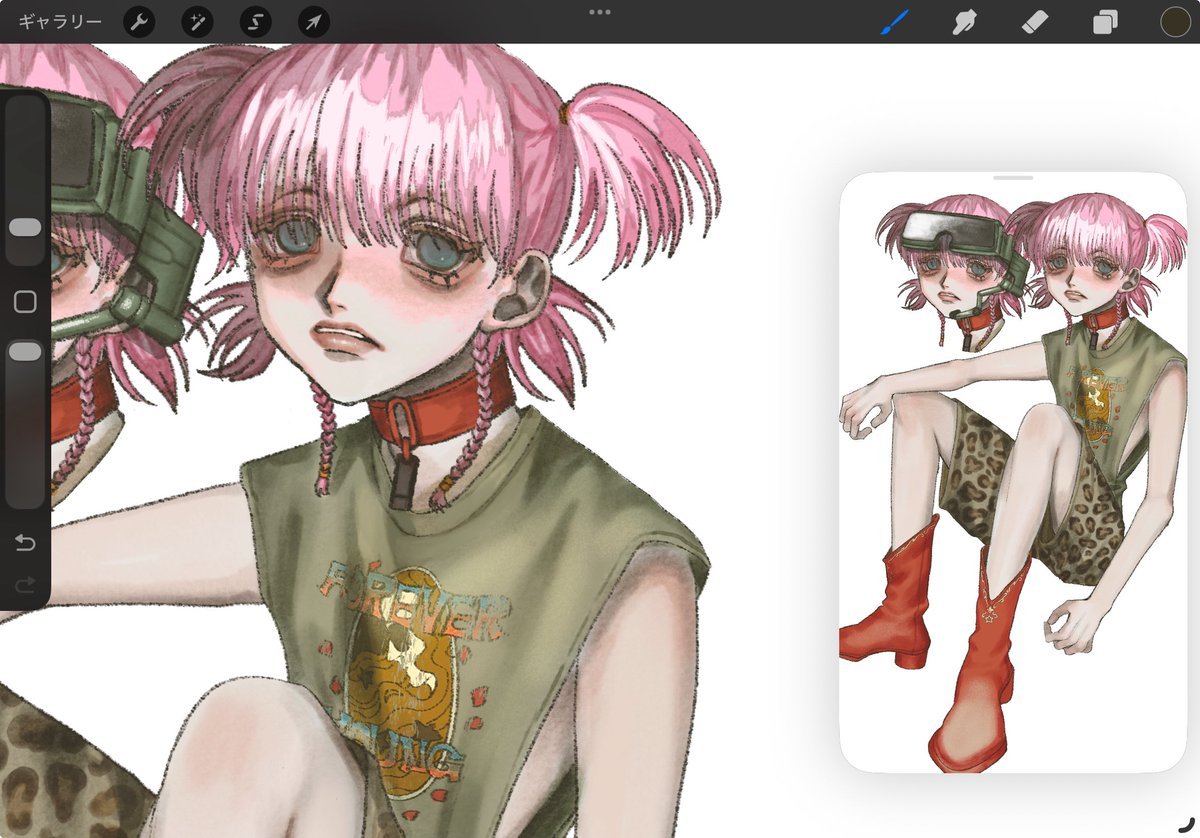Redo with the sidebar redo arrow
The height and width of the screenshot is (838, 1200).
tap(25, 584)
